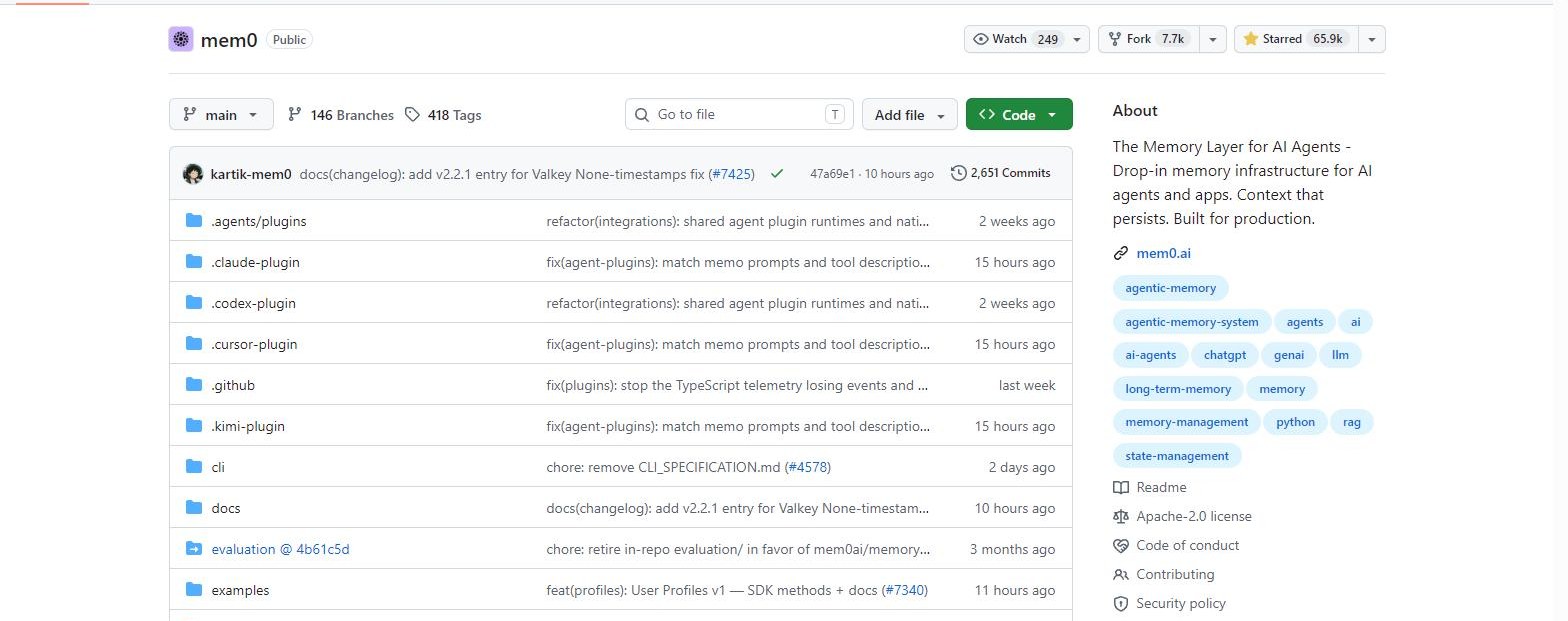Image resolution: width=1568 pixels, height=621 pixels.
Task: Select the long-term-memory topic tag
Action: [x=1178, y=389]
